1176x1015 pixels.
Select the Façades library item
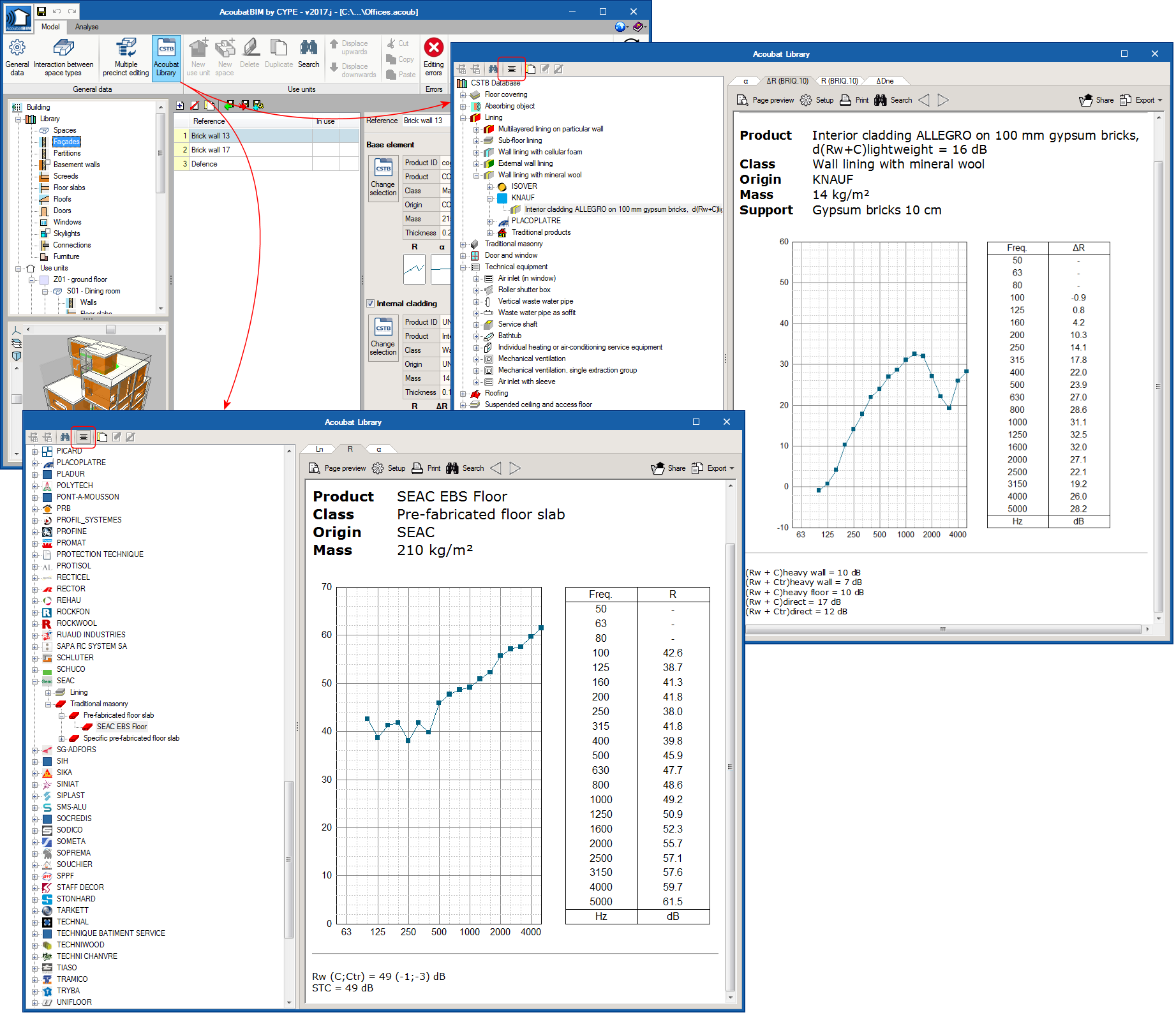(x=66, y=142)
